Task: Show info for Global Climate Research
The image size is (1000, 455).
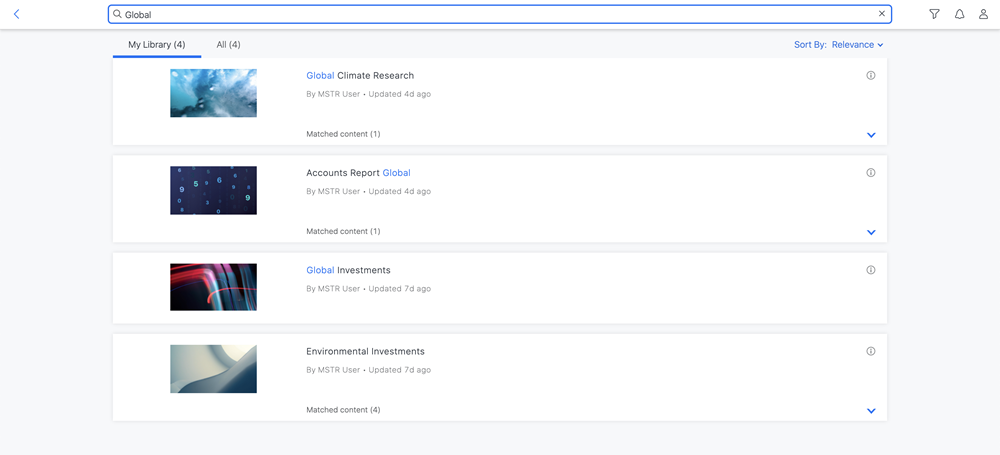Action: point(870,75)
